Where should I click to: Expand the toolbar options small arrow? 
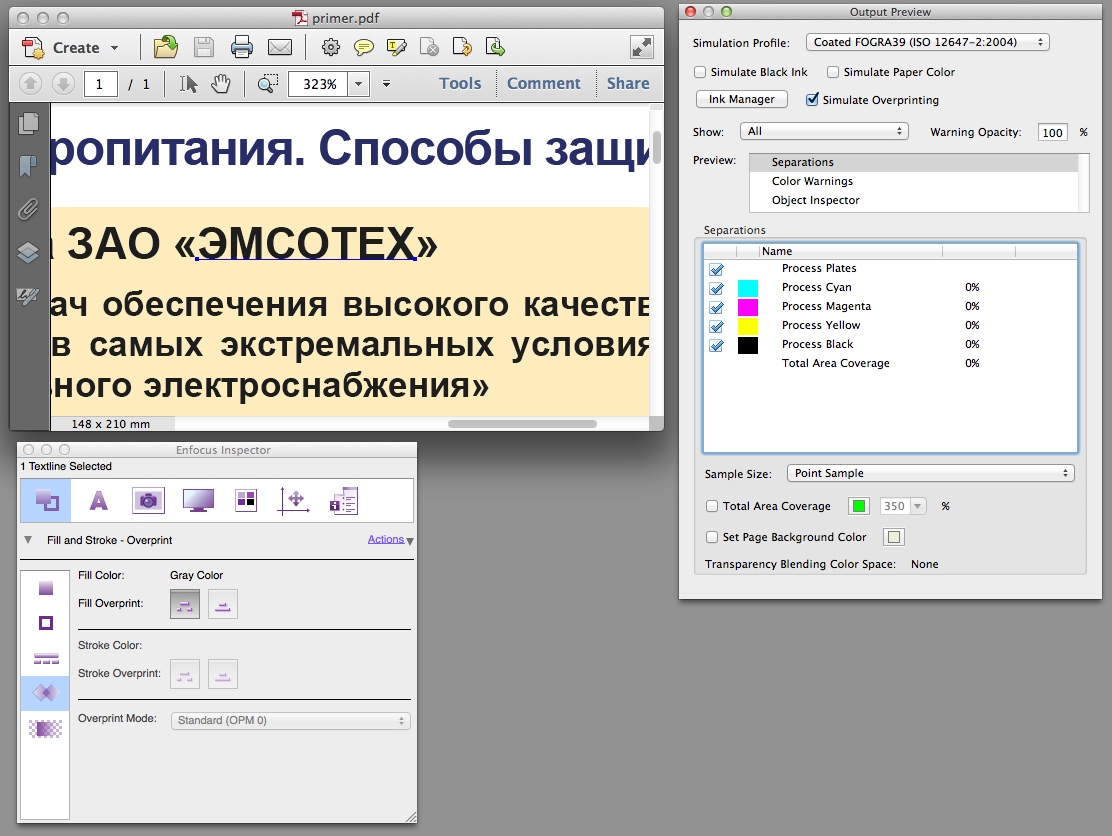(387, 84)
